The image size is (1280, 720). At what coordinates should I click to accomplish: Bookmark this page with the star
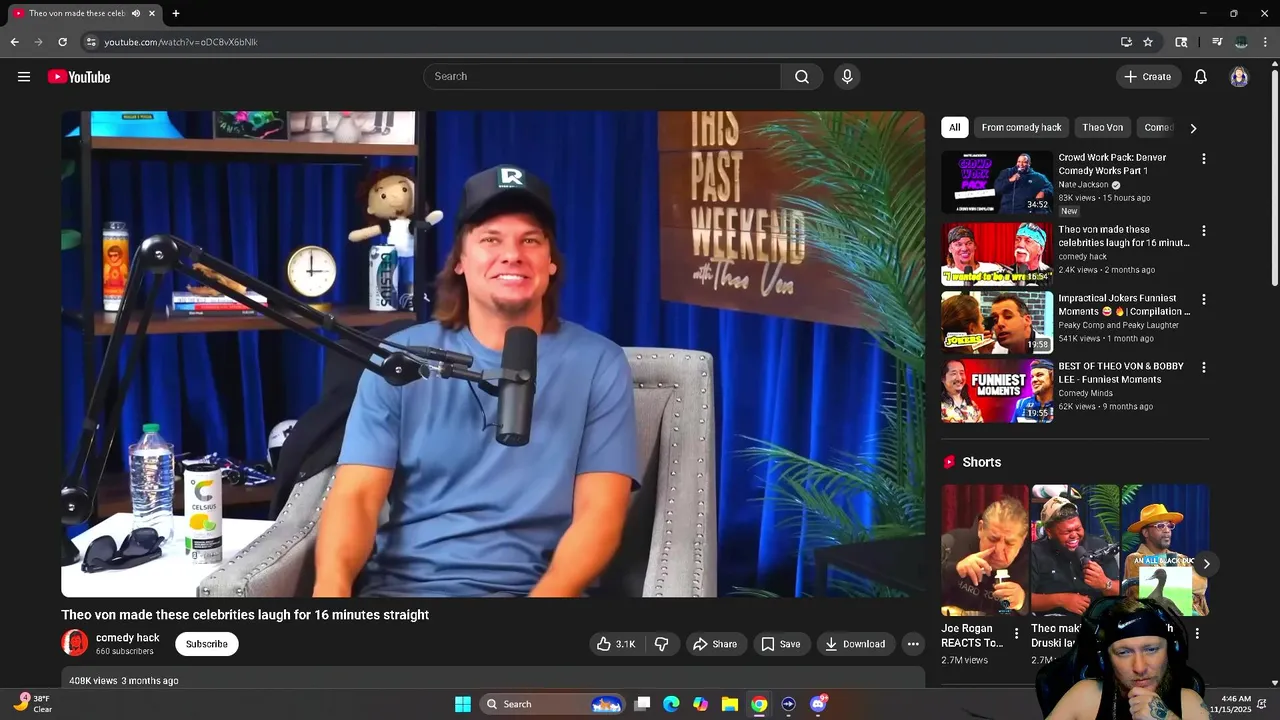point(1148,42)
